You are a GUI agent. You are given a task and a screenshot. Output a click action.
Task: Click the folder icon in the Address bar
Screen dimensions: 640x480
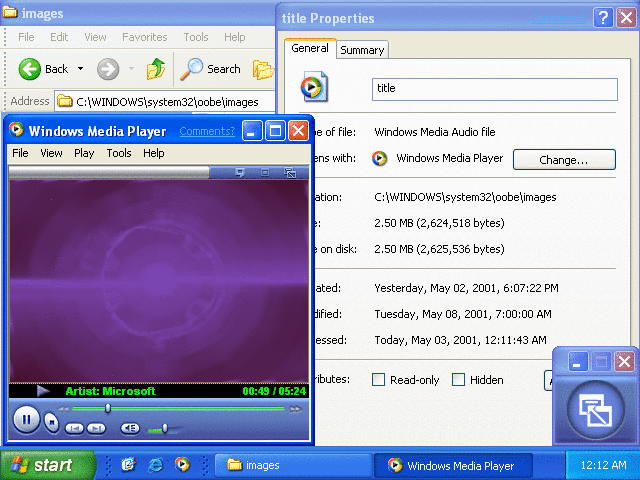click(x=64, y=101)
